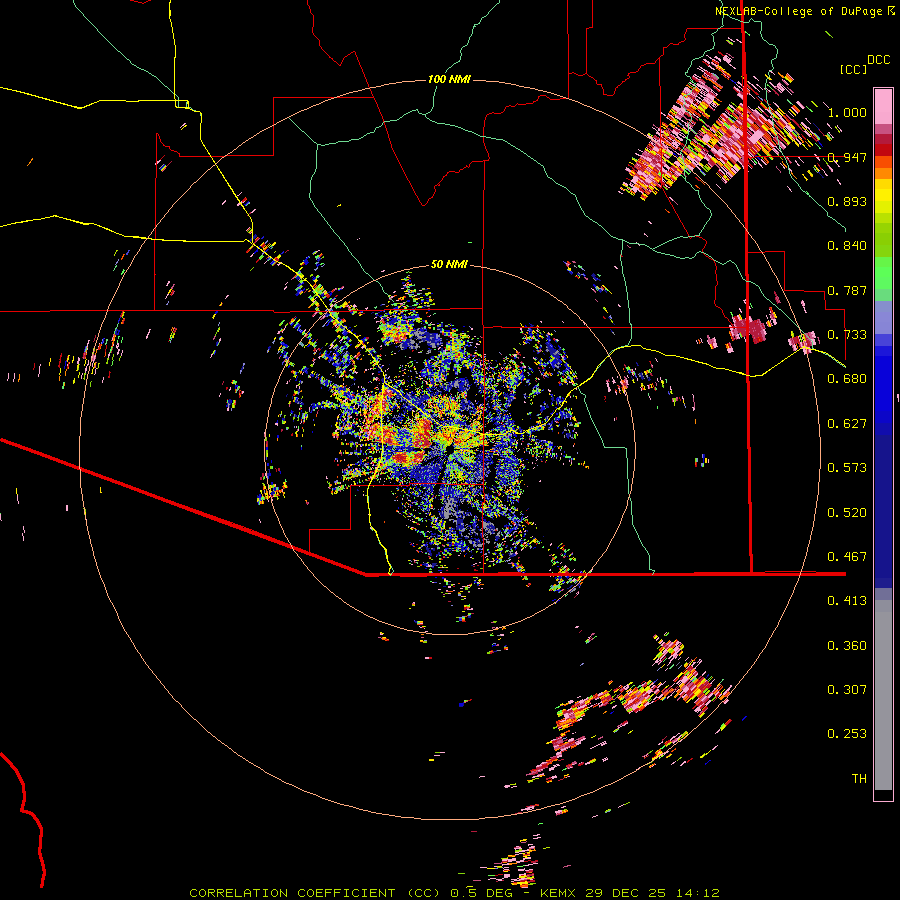The image size is (900, 900).
Task: Click the 0.253 legend value
Action: (847, 734)
